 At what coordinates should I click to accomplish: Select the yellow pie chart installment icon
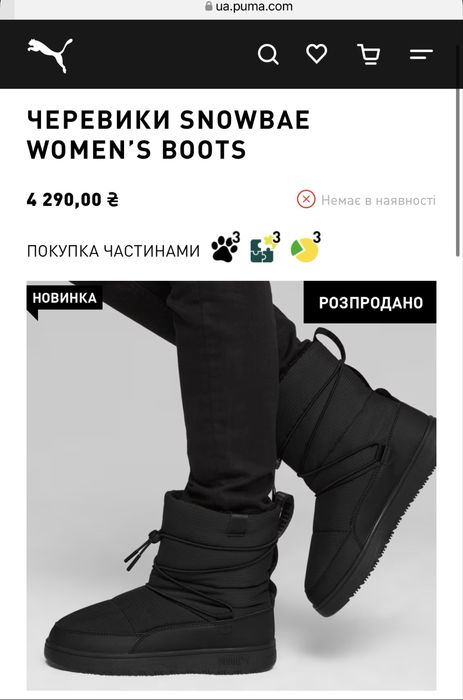click(x=305, y=247)
